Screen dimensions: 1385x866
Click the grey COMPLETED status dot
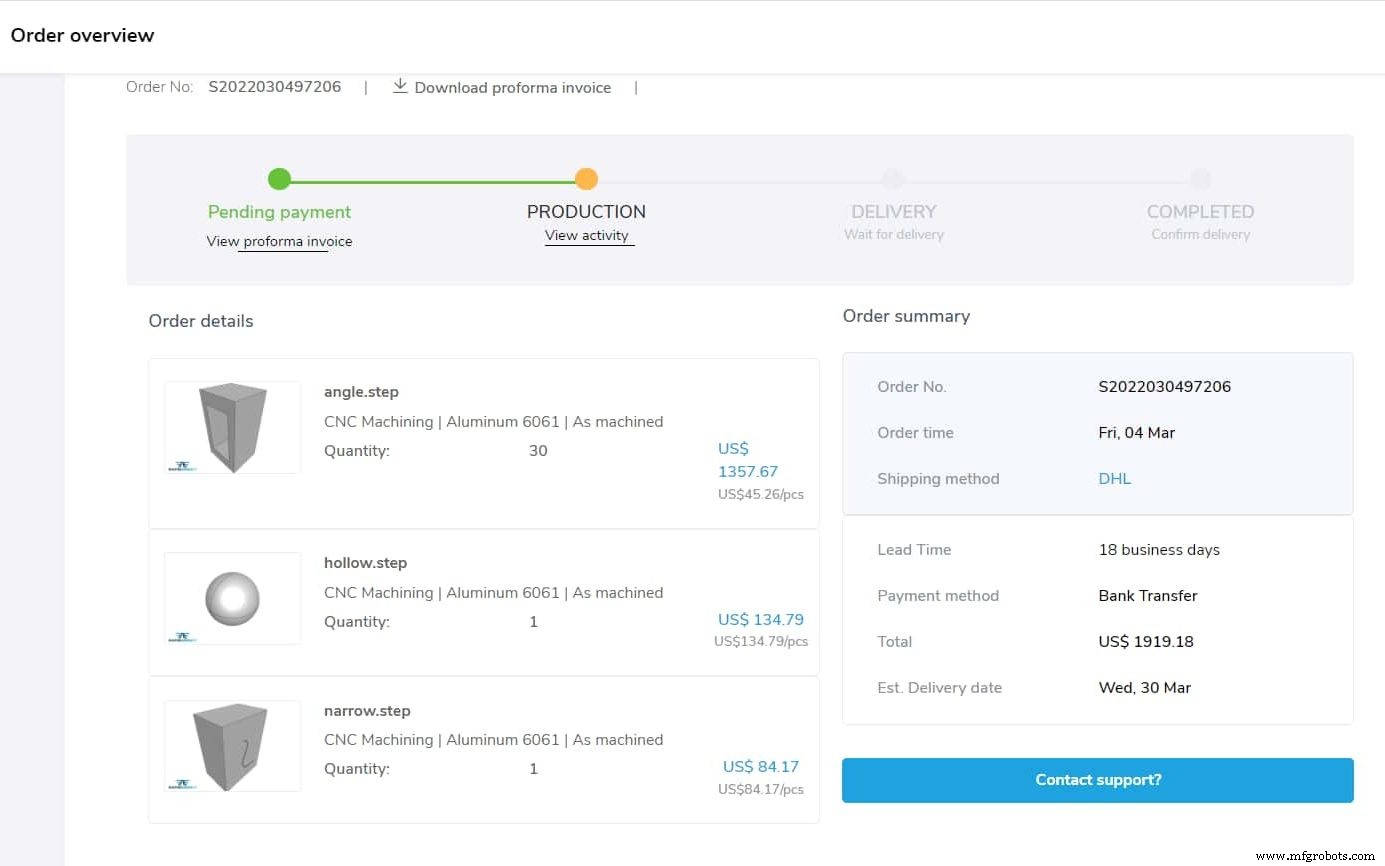point(1200,179)
